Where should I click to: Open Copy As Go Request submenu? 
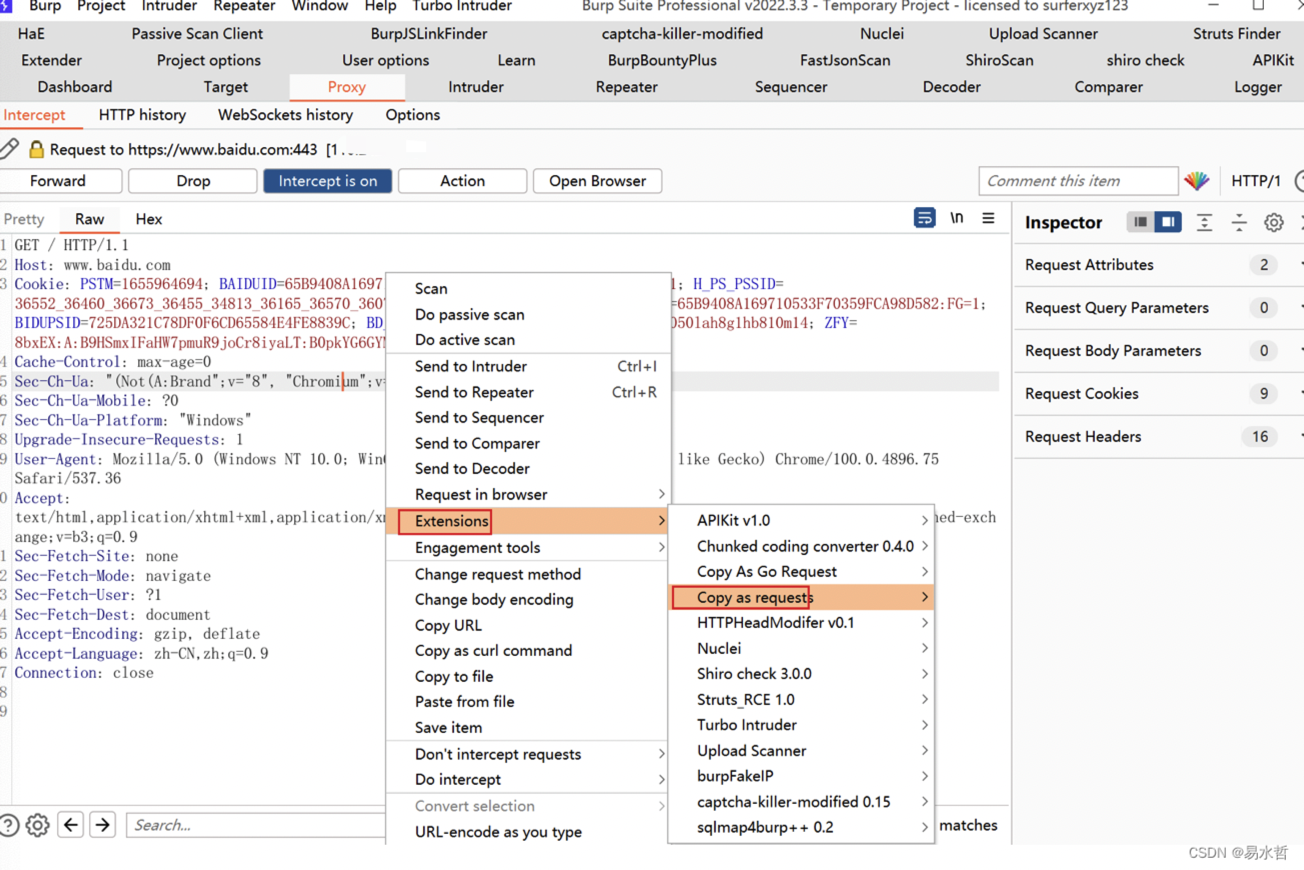coord(802,571)
